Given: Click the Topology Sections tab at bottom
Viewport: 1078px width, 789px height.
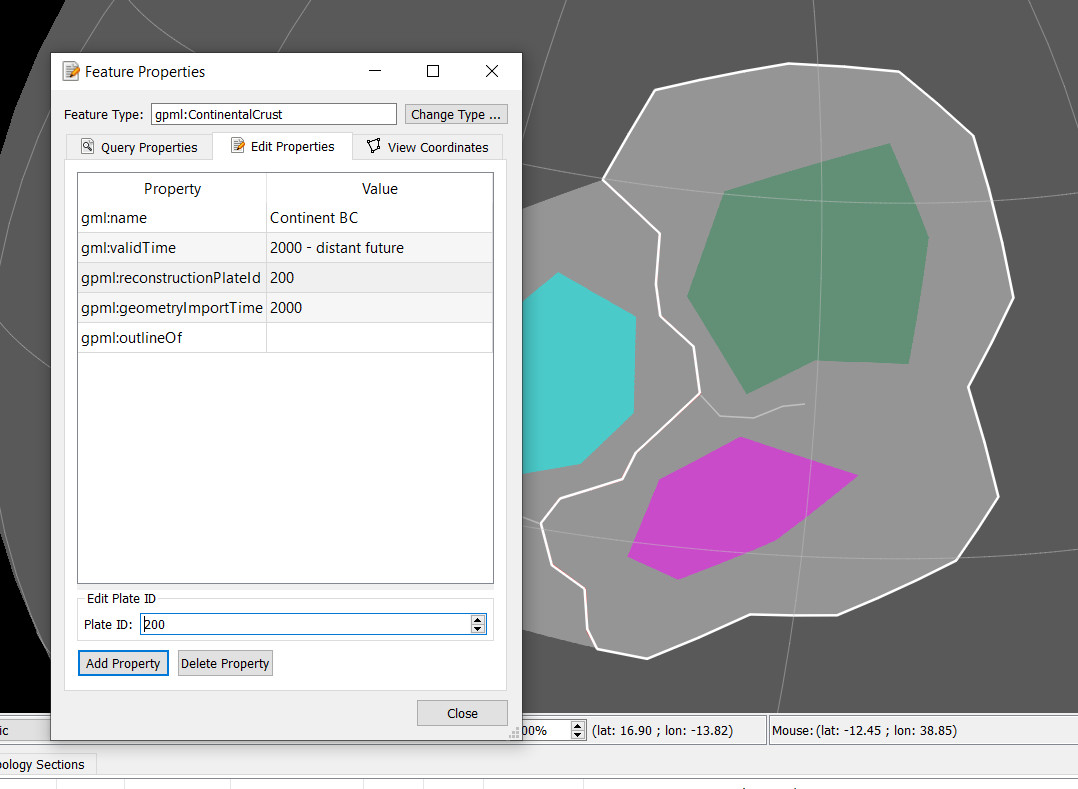Looking at the screenshot, I should (x=43, y=764).
